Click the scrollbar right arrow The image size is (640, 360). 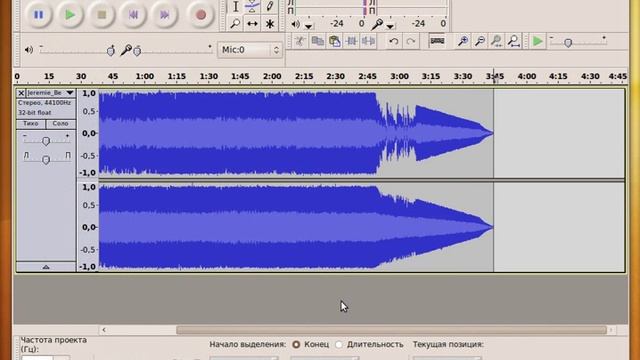click(611, 330)
